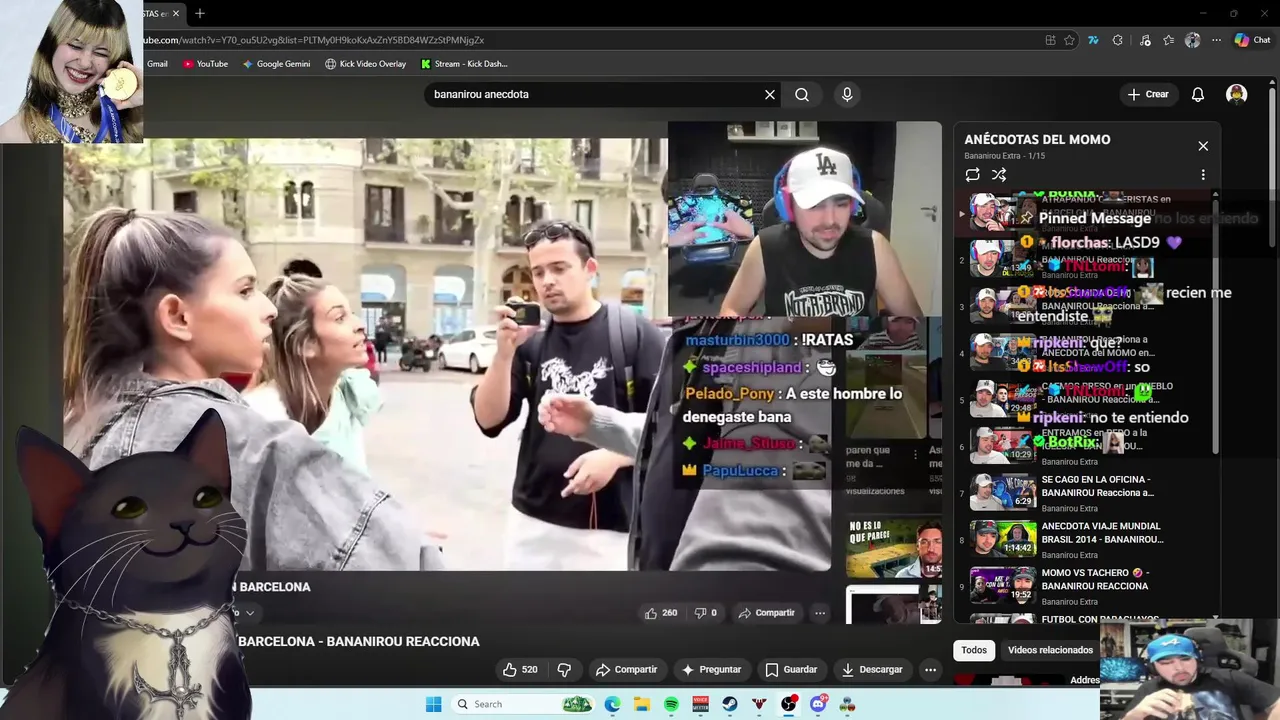1280x720 pixels.
Task: Open the browser extensions puzzle icon
Action: tap(1118, 40)
